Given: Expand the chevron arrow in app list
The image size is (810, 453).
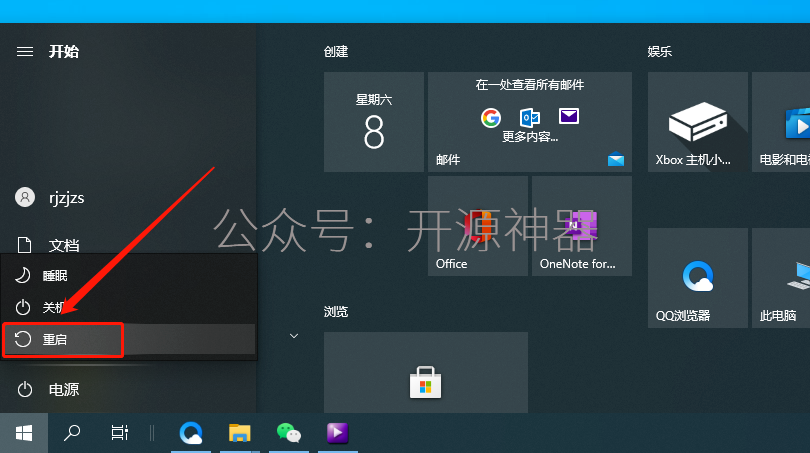Looking at the screenshot, I should point(294,336).
